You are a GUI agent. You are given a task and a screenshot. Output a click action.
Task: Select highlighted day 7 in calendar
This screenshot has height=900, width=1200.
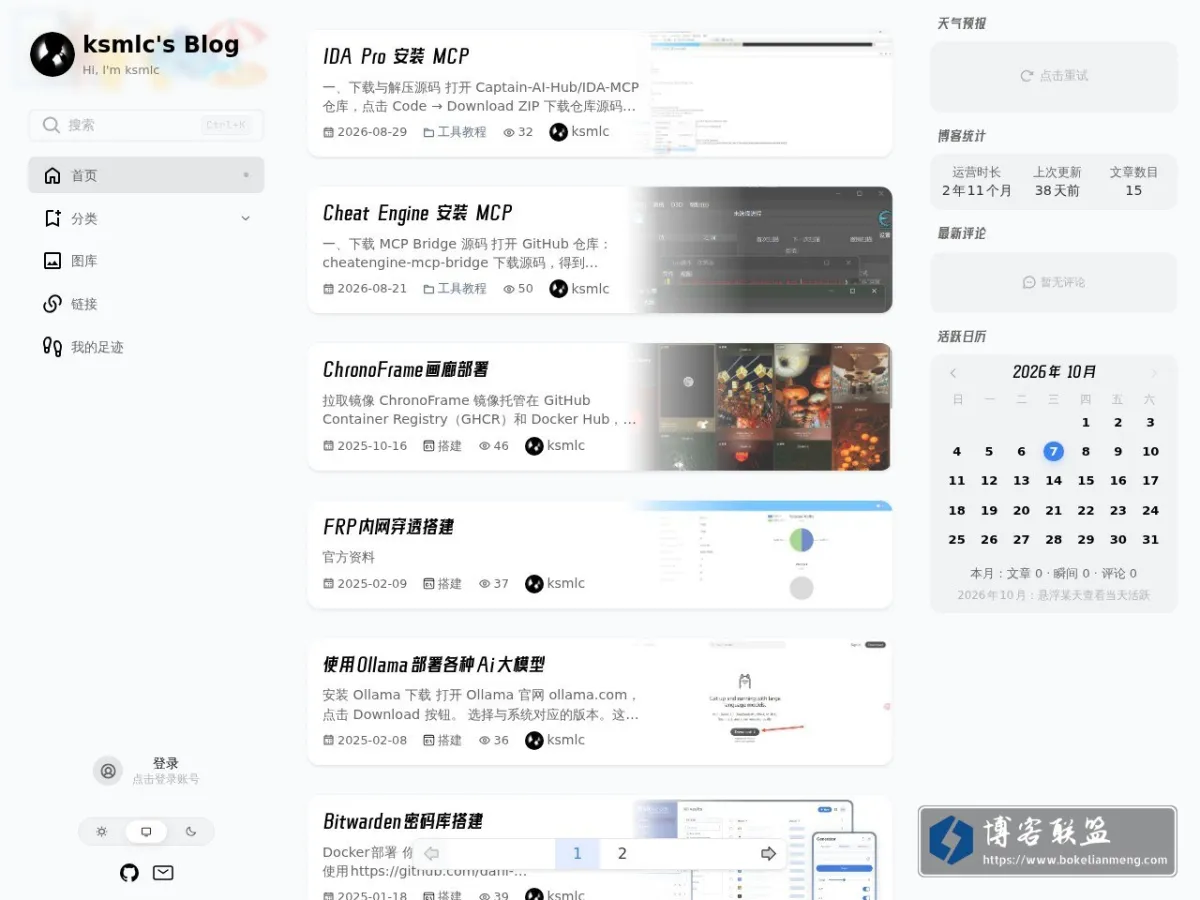[x=1054, y=452]
